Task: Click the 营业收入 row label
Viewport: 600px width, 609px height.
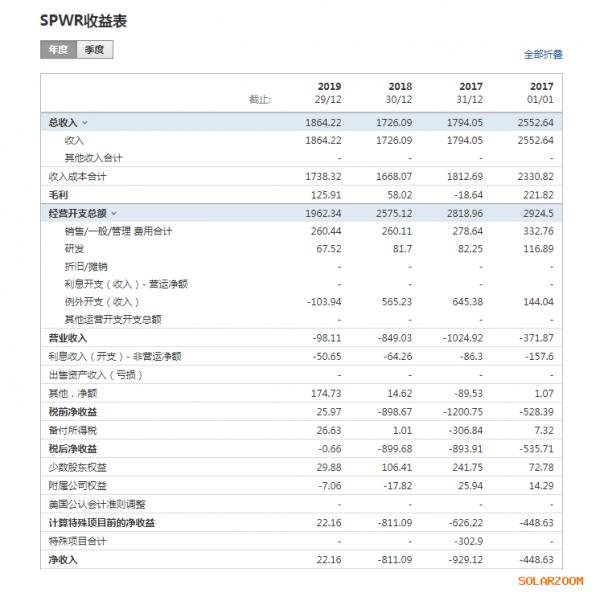Action: [68, 338]
